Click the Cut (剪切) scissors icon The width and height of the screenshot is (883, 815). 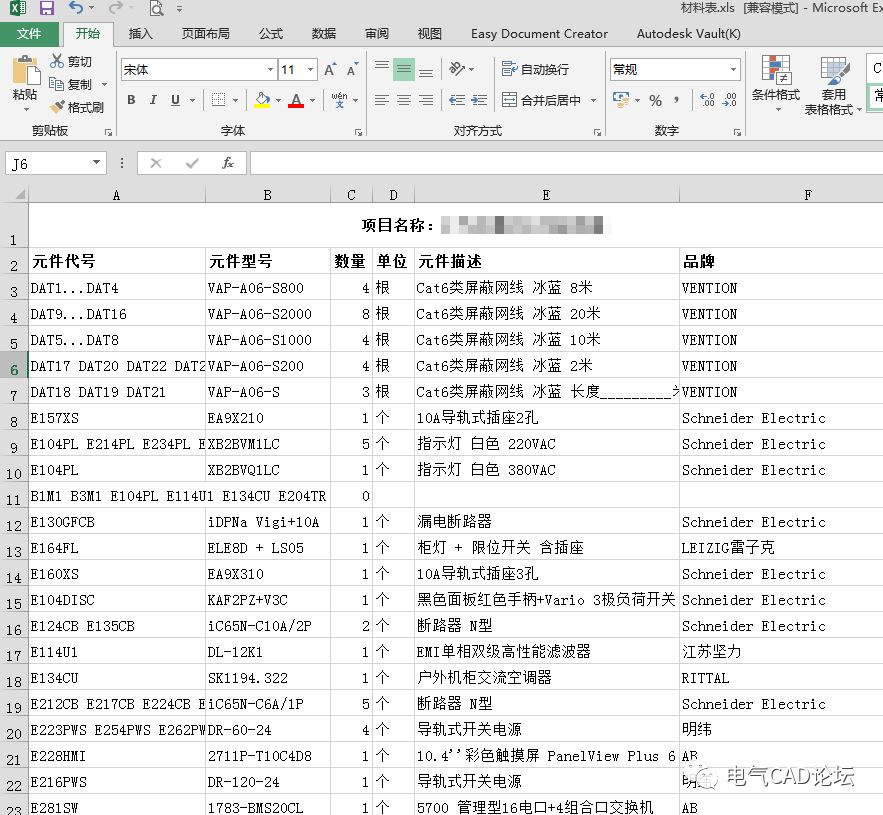(57, 61)
